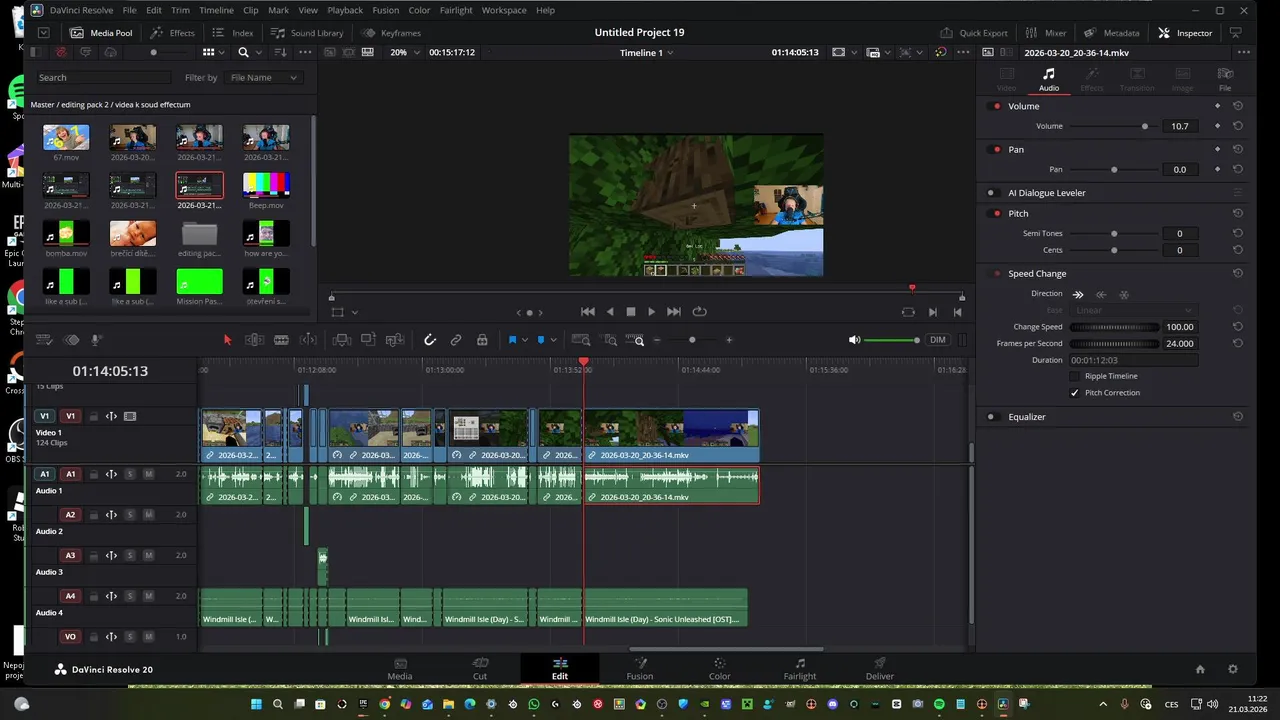1280x720 pixels.
Task: Mute Audio 1 track with M button
Action: tap(148, 474)
